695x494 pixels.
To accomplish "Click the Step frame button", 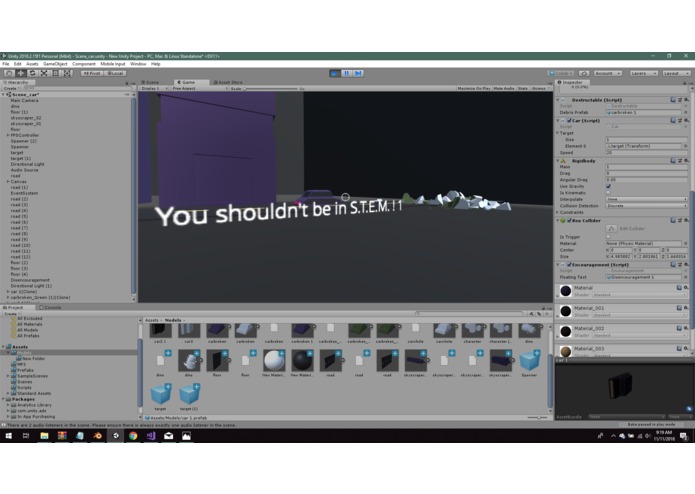I will tap(358, 73).
